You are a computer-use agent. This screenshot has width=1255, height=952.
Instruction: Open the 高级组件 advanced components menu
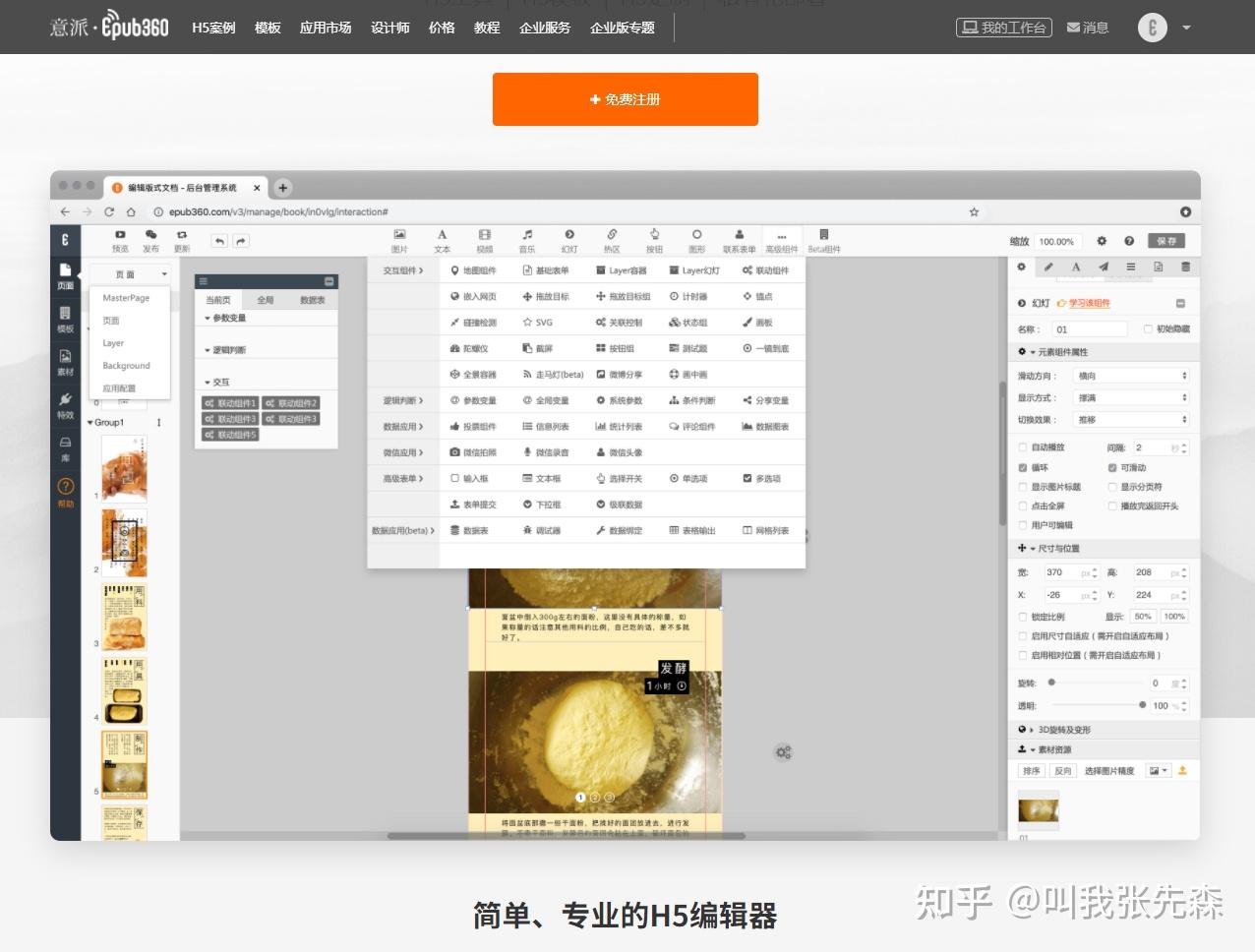click(782, 240)
